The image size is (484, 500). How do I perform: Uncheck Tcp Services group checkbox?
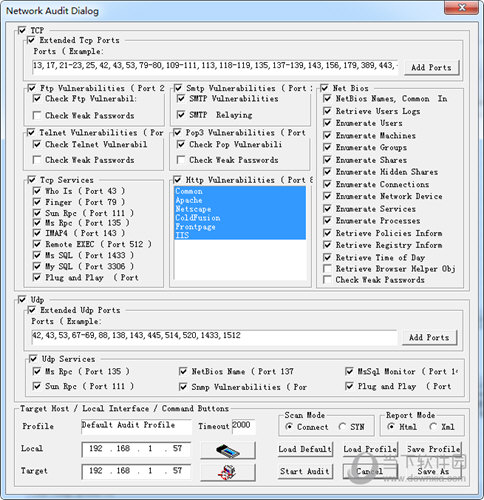tap(32, 180)
